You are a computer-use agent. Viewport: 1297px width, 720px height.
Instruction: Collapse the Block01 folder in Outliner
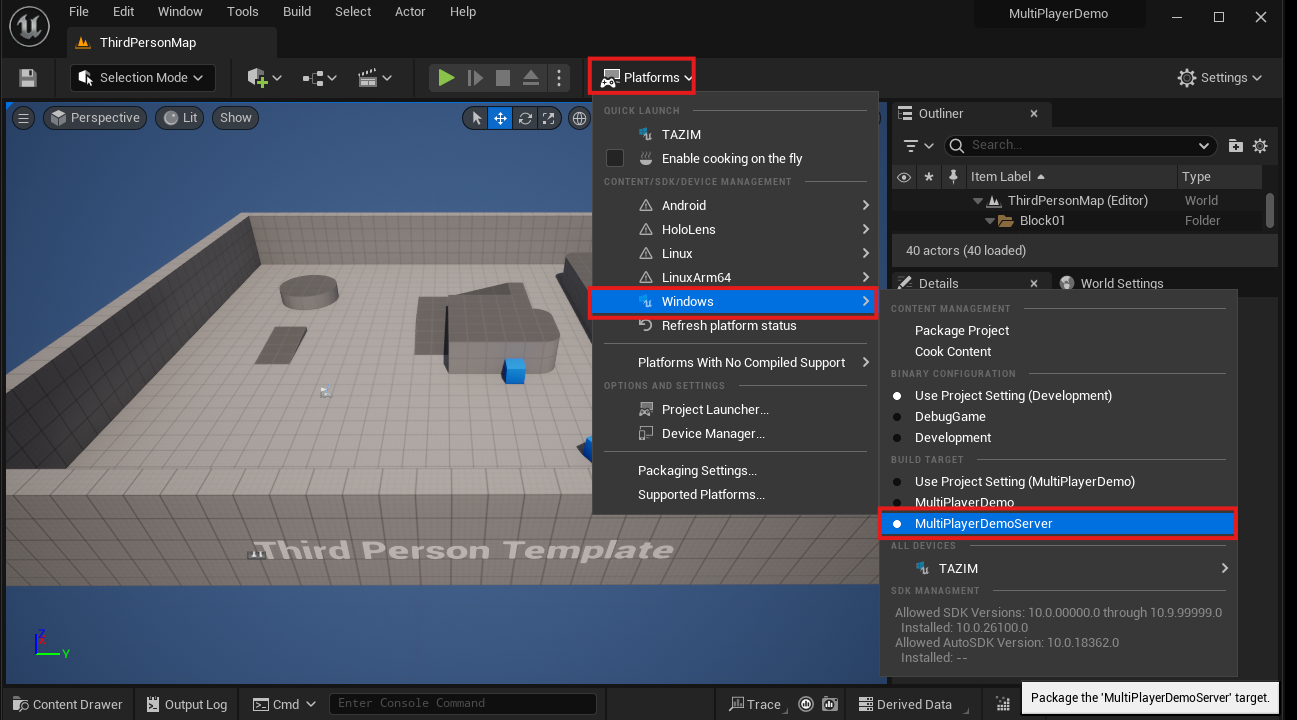click(x=990, y=221)
